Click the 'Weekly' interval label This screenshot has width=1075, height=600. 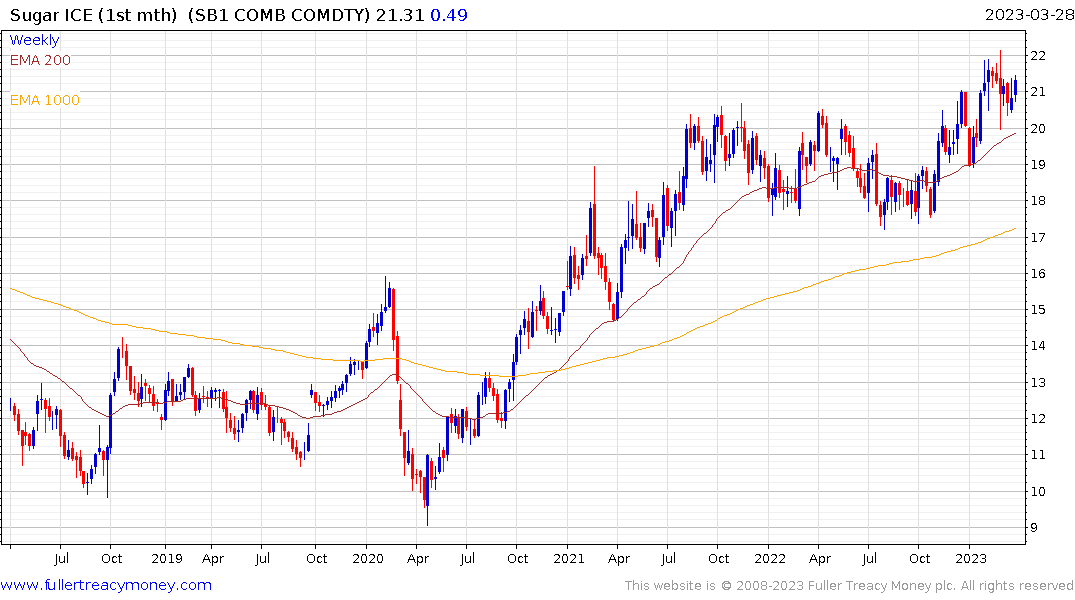(34, 40)
